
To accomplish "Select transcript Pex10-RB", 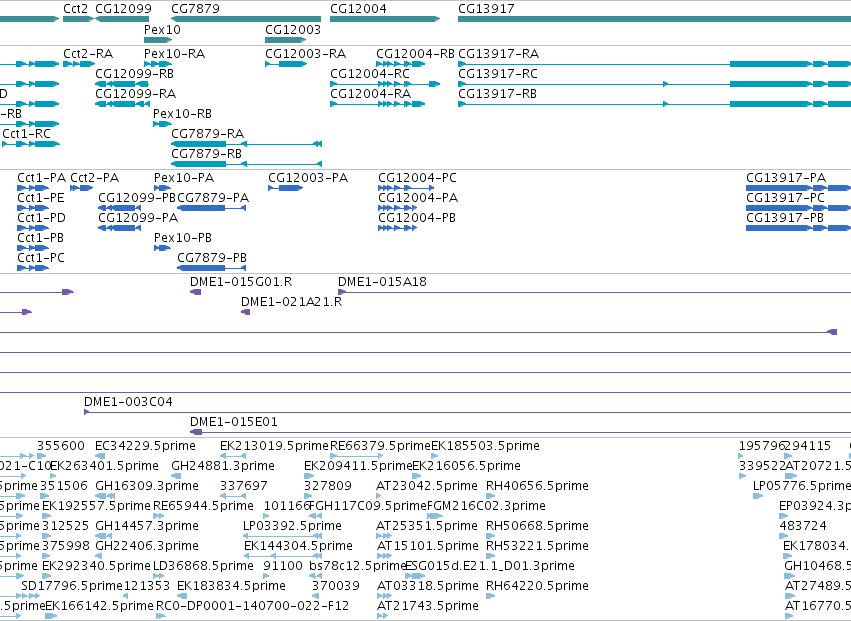I will [x=182, y=113].
